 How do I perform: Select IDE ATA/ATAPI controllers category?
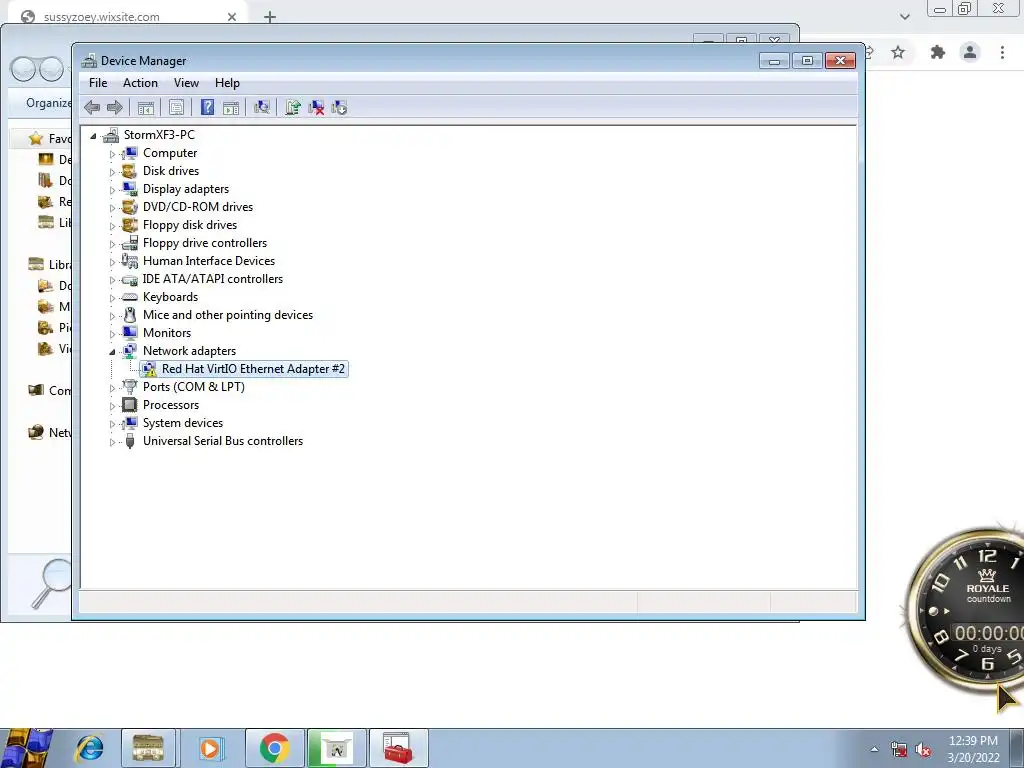(213, 279)
